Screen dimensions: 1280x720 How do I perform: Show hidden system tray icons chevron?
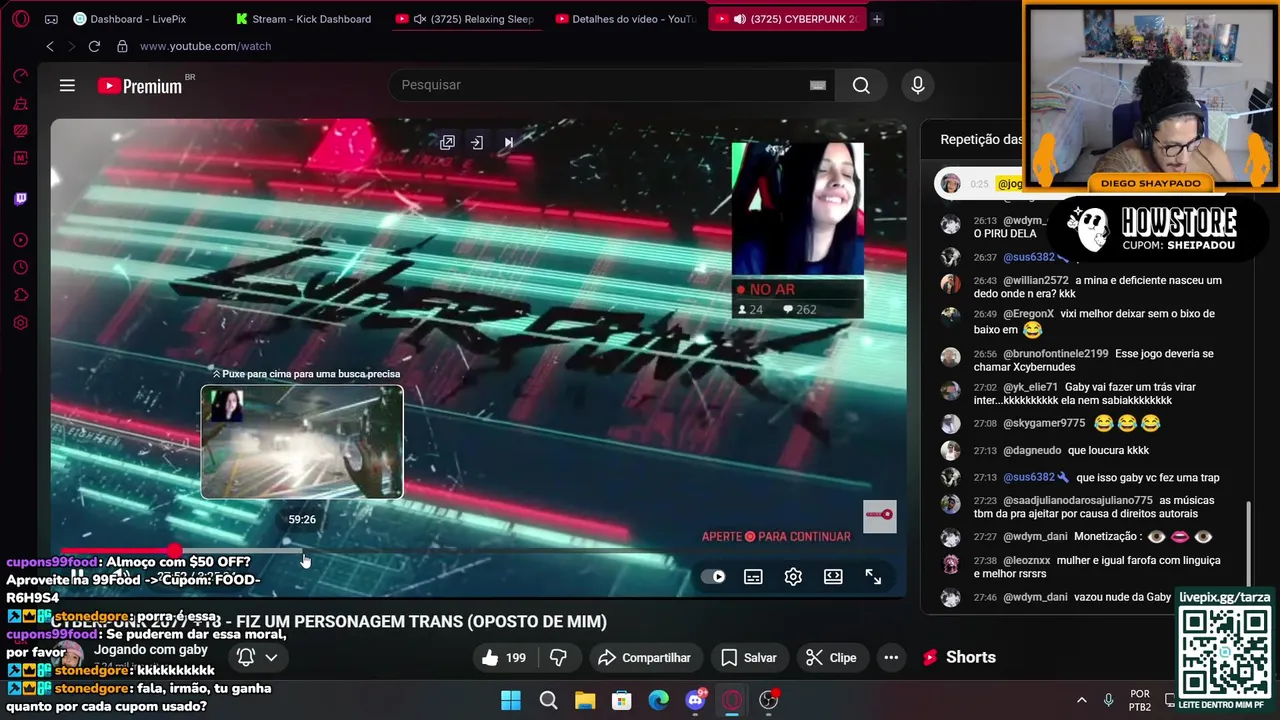pyautogui.click(x=1081, y=700)
